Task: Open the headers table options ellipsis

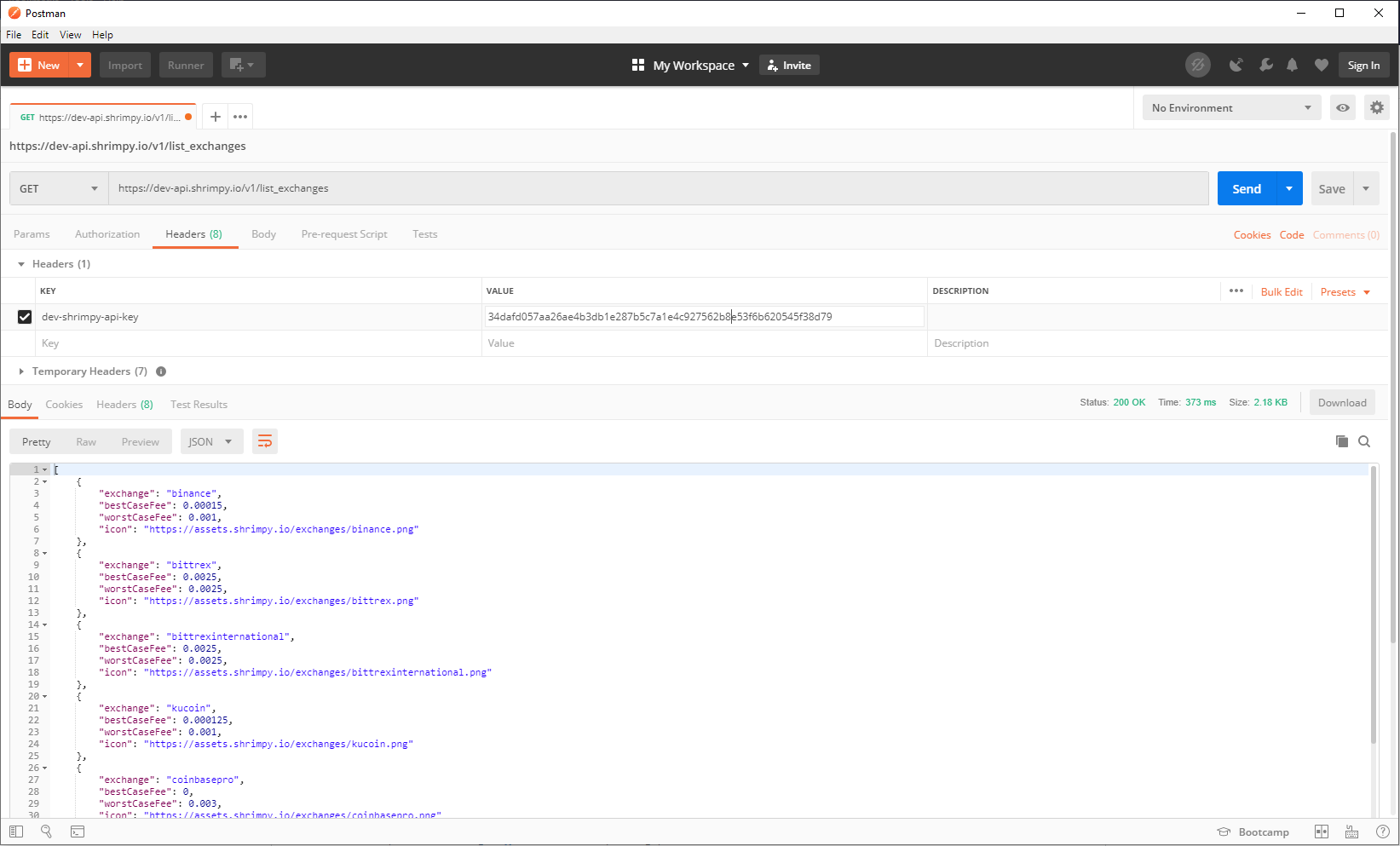Action: (1236, 291)
